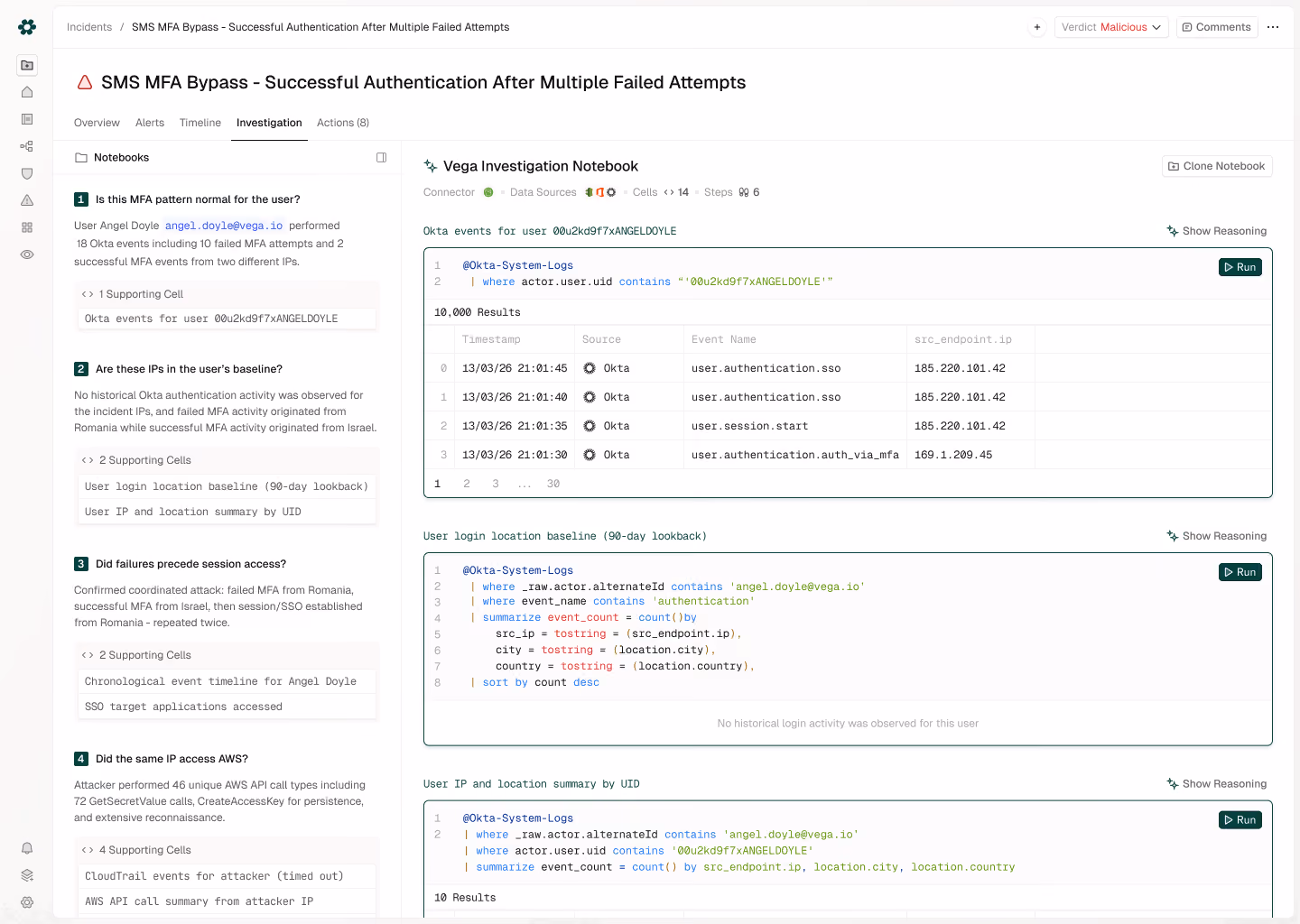
Task: Select question 'Are these IPs in the user's baseline?'
Action: (189, 369)
